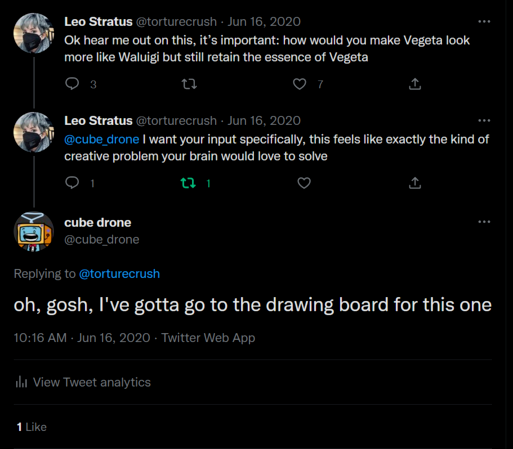Click the analytics bar chart icon
The image size is (513, 449).
[x=21, y=382]
